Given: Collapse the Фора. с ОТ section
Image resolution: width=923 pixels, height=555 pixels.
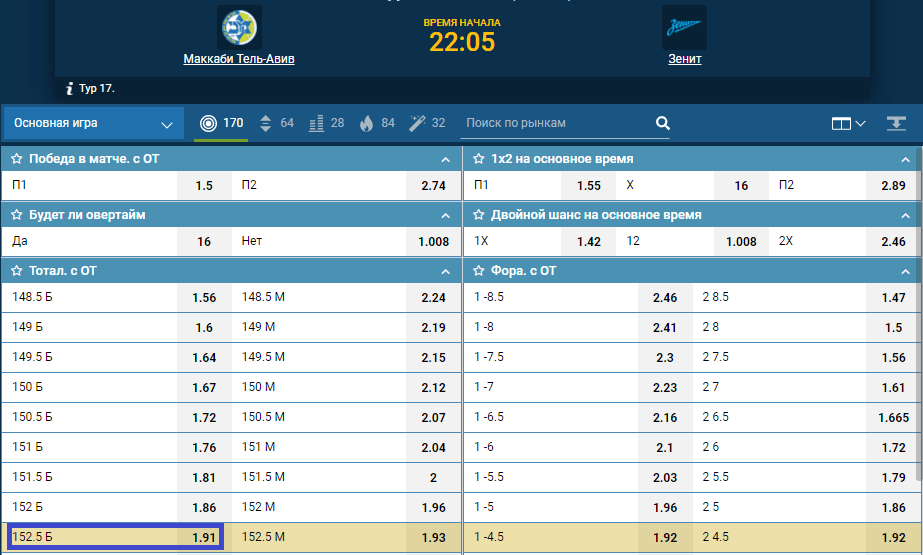Looking at the screenshot, I should pyautogui.click(x=905, y=271).
